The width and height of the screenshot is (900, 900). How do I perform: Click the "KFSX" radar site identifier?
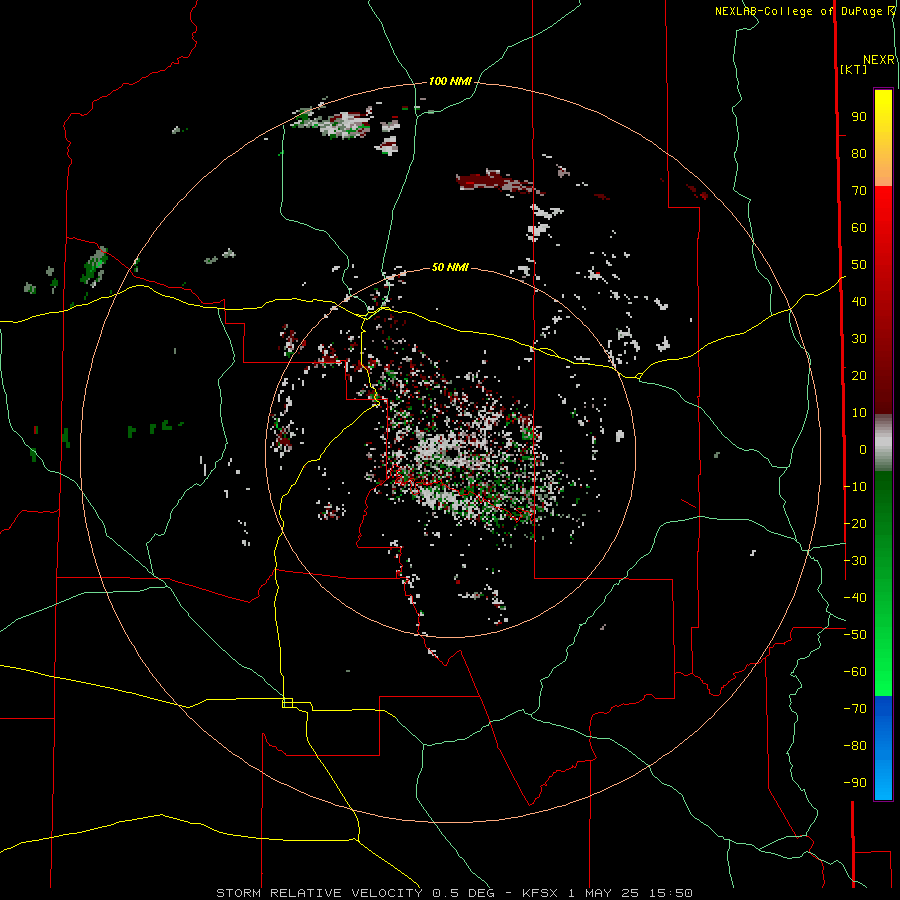(540, 893)
